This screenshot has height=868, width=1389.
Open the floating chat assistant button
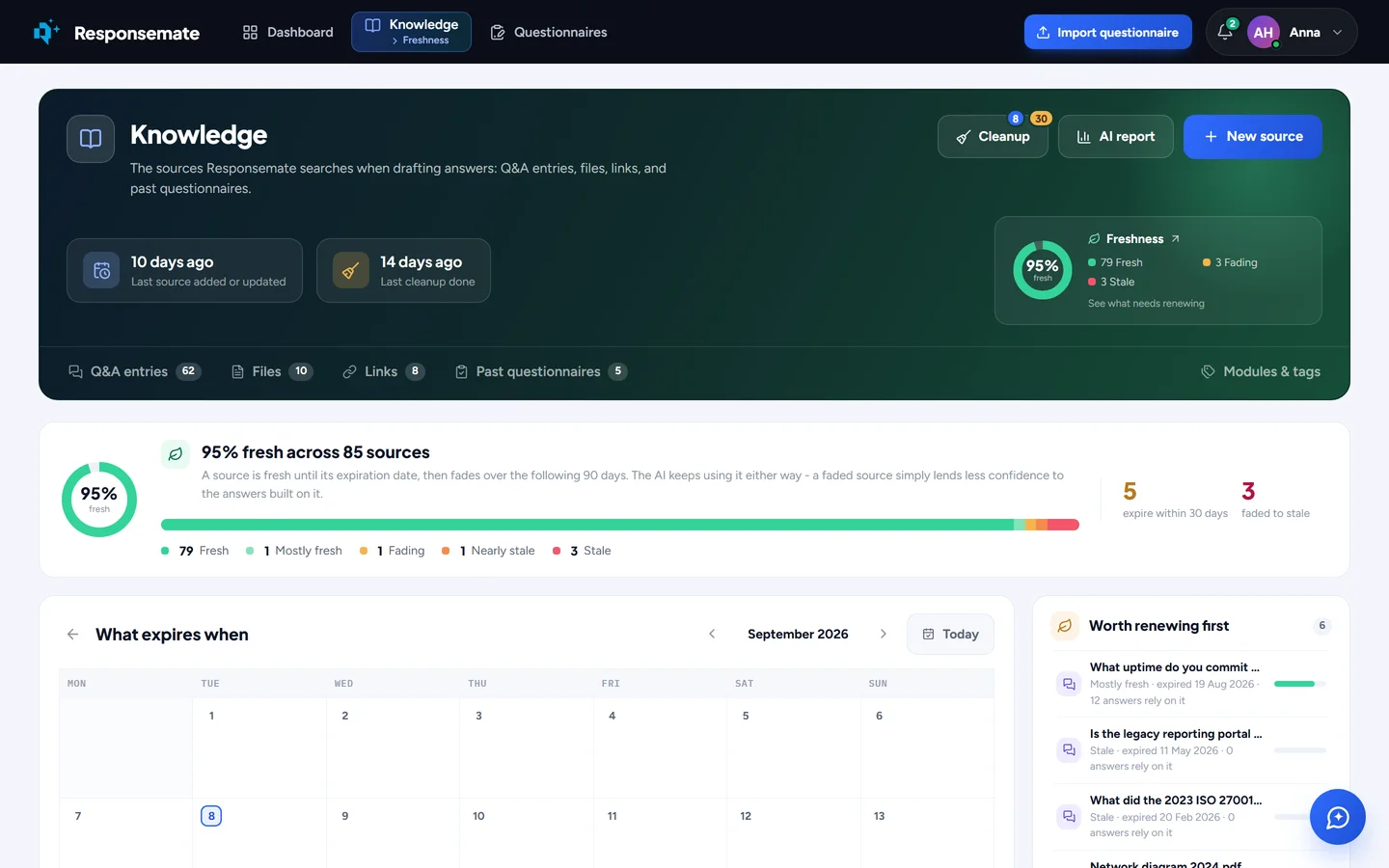coord(1338,817)
